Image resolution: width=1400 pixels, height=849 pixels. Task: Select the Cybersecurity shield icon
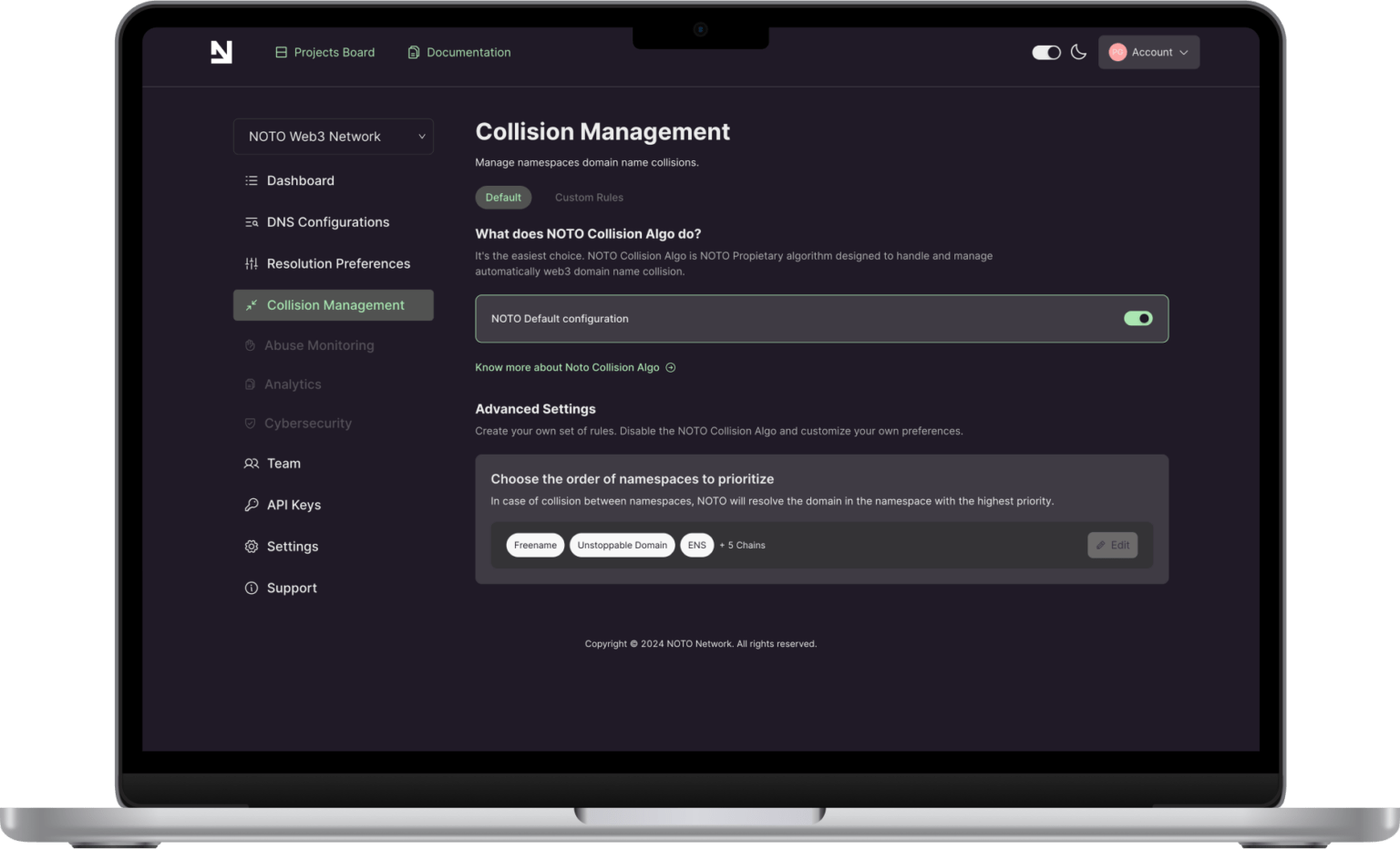pyautogui.click(x=250, y=423)
